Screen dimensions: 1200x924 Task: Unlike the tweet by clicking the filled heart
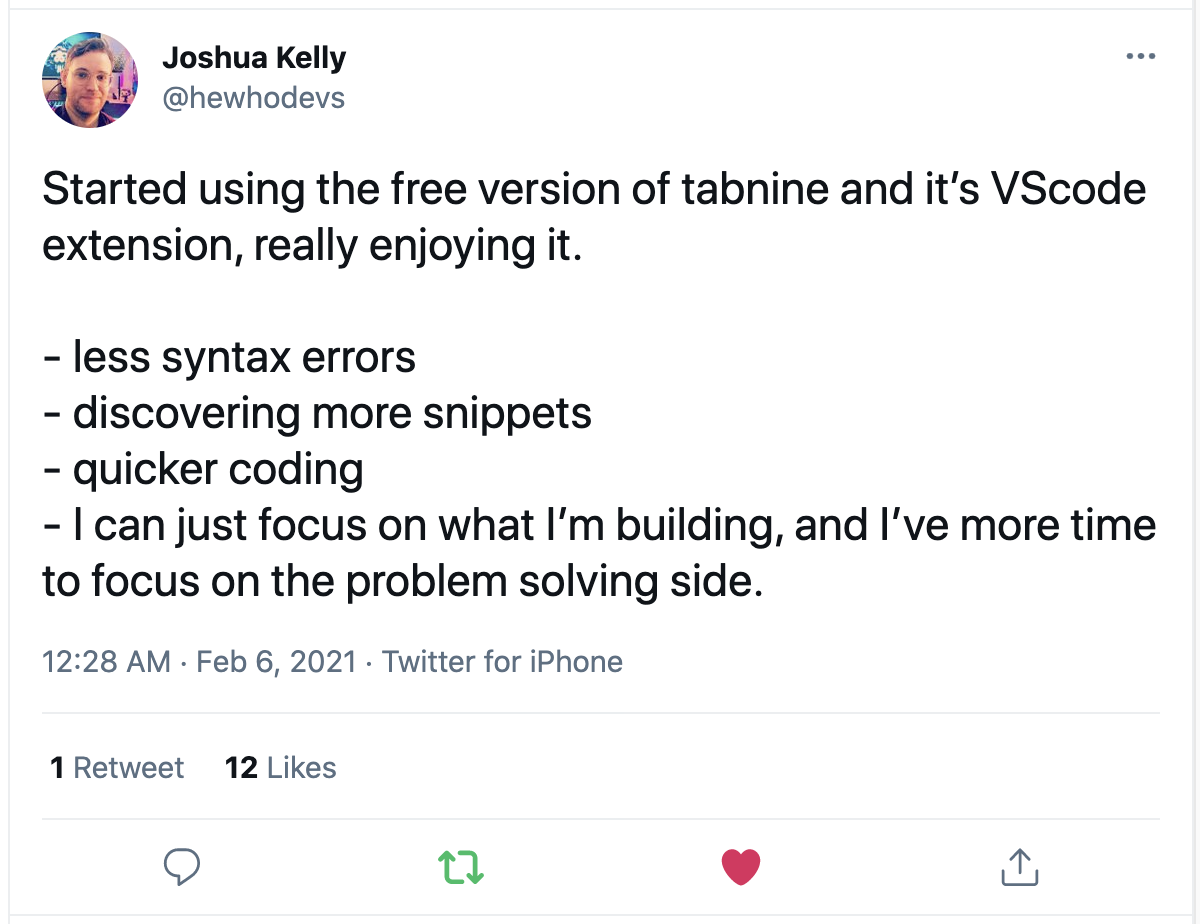740,868
